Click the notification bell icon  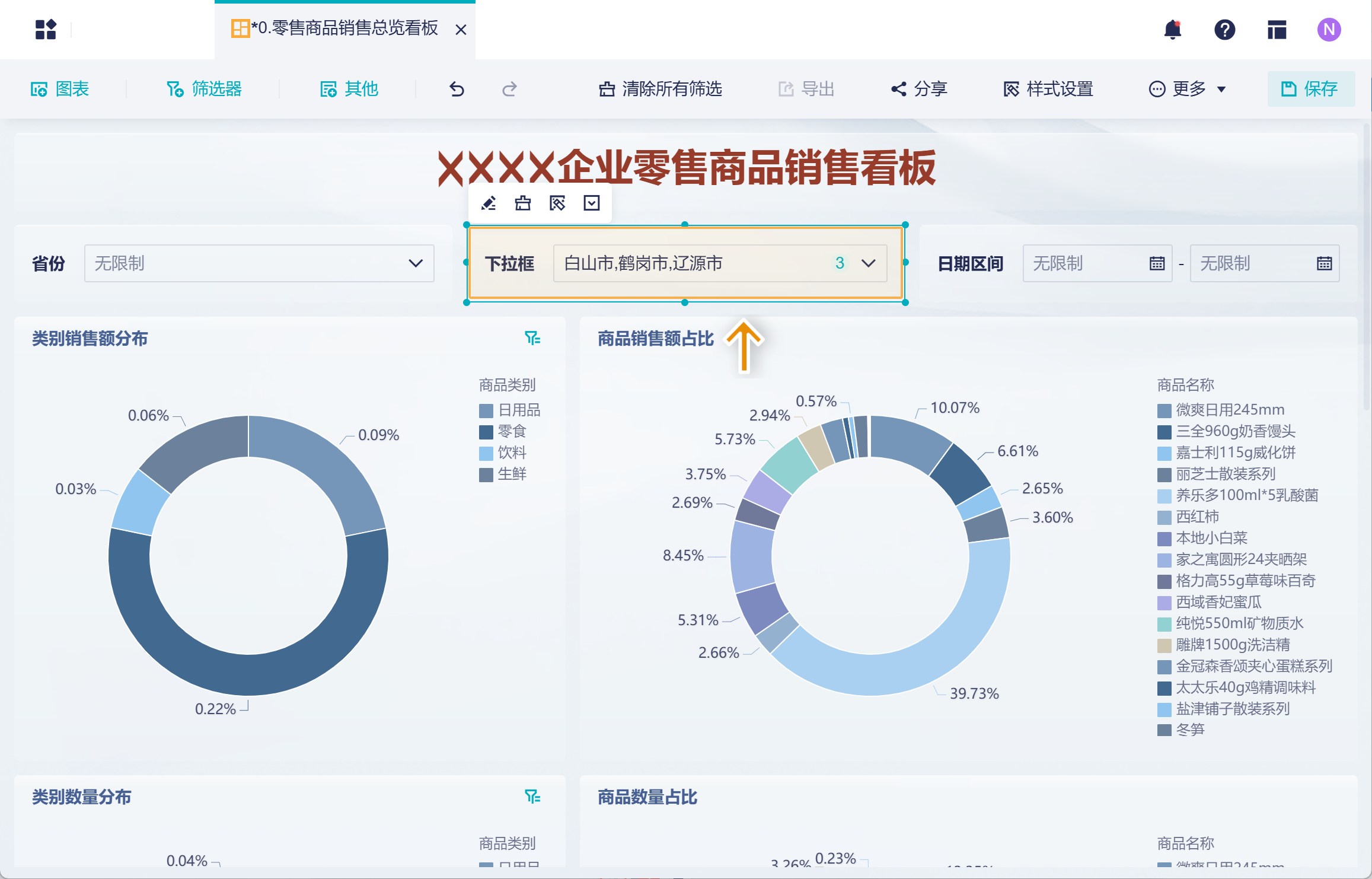(x=1172, y=29)
